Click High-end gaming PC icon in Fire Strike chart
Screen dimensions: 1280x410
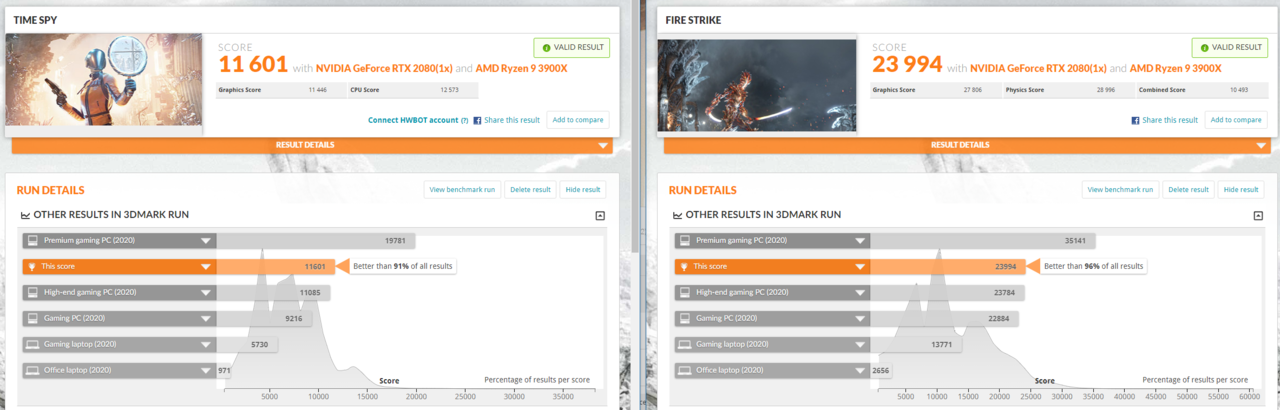tap(684, 292)
